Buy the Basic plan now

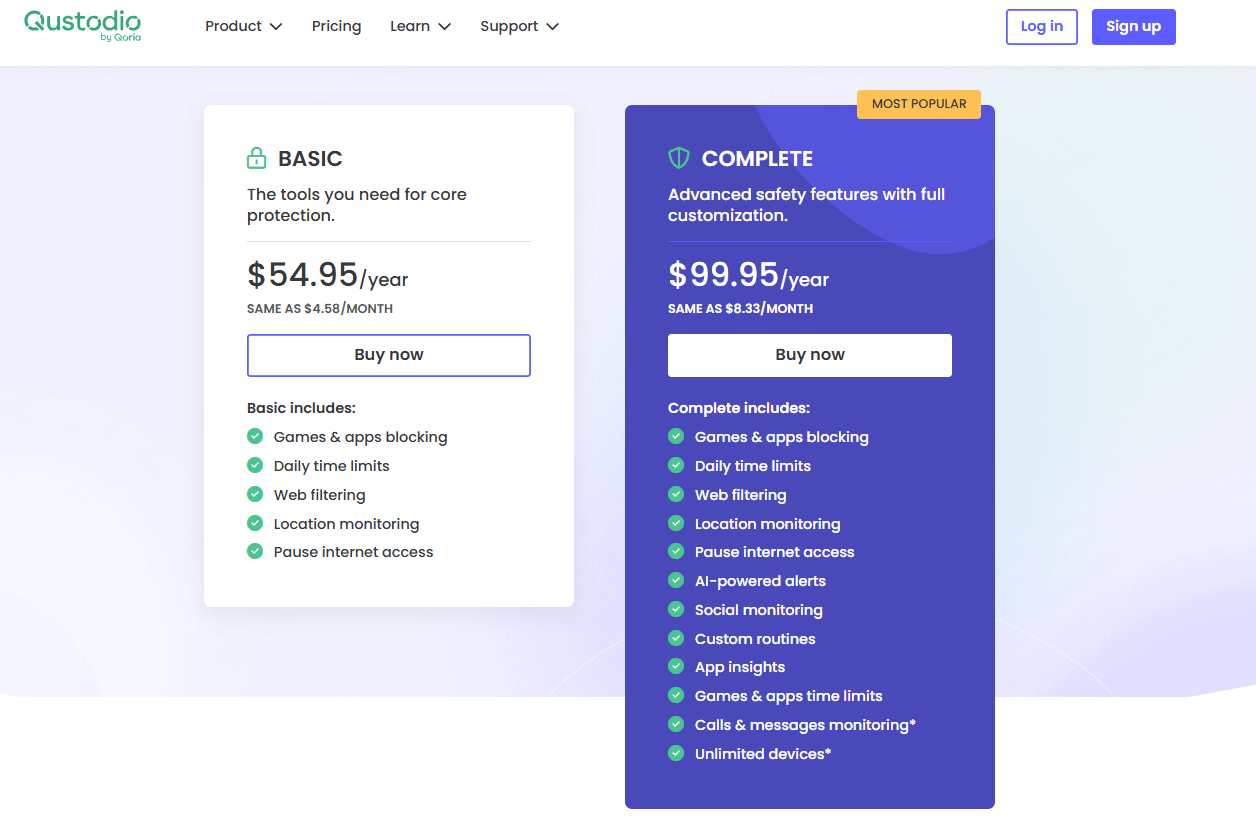tap(389, 355)
